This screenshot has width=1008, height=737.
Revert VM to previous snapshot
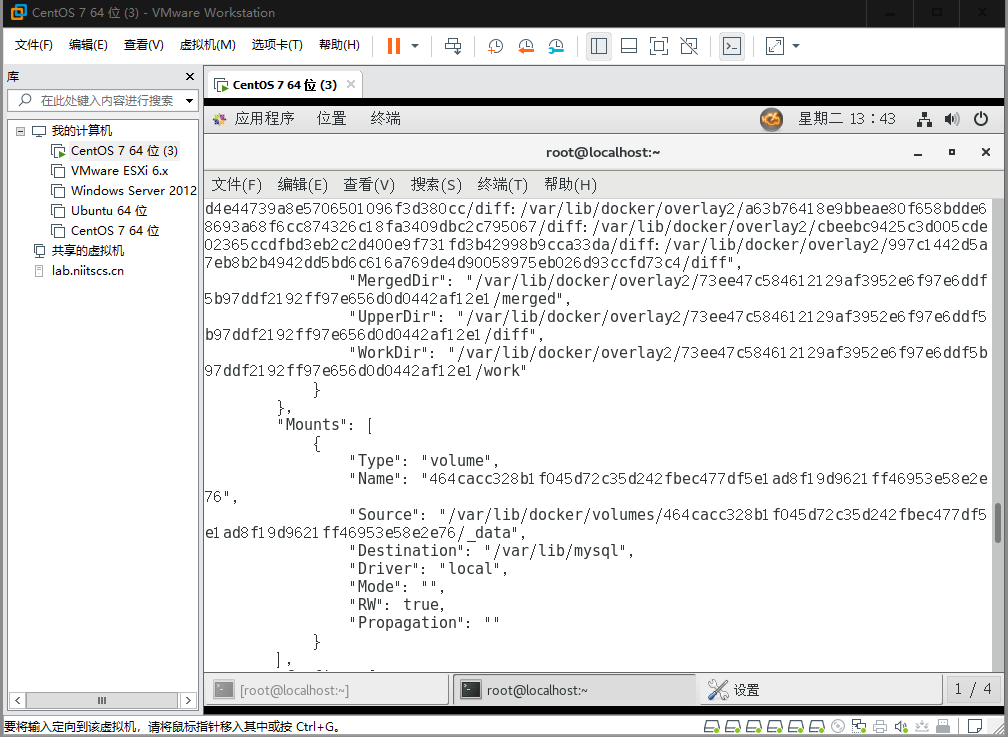[x=526, y=46]
